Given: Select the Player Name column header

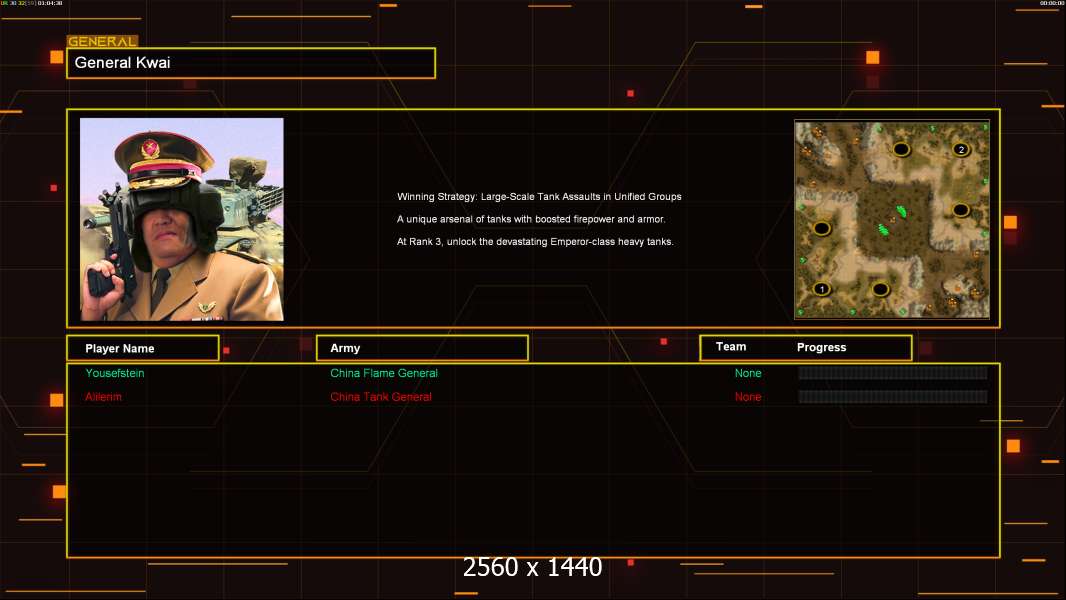Looking at the screenshot, I should pos(142,348).
